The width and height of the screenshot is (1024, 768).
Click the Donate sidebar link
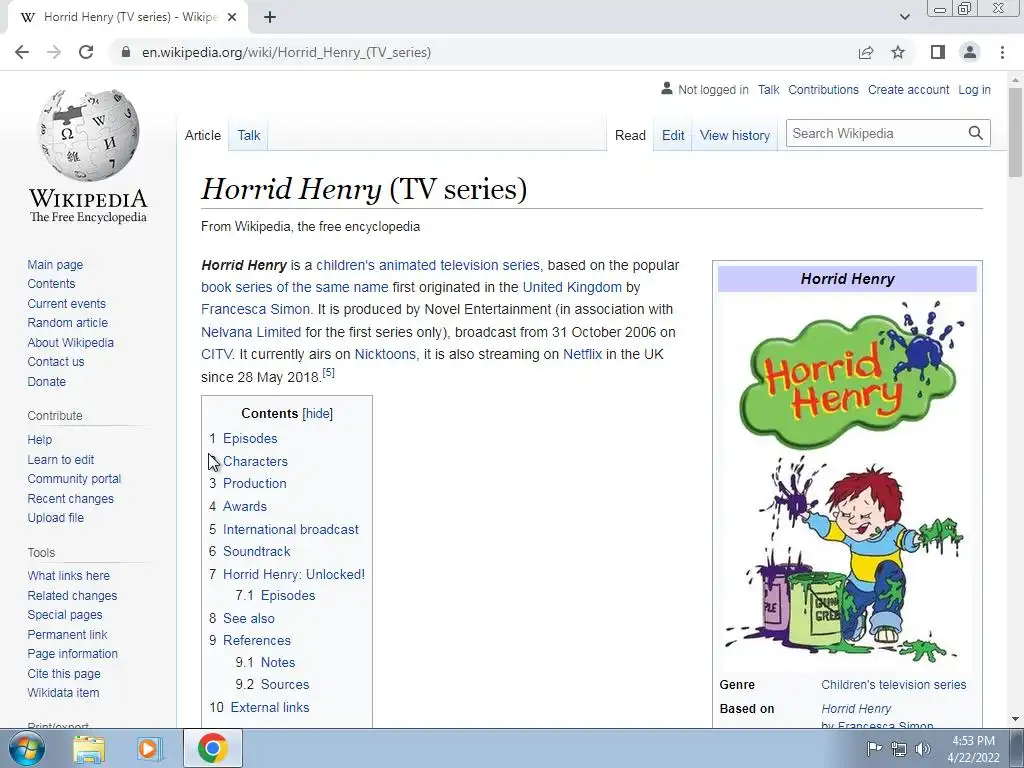tap(46, 381)
